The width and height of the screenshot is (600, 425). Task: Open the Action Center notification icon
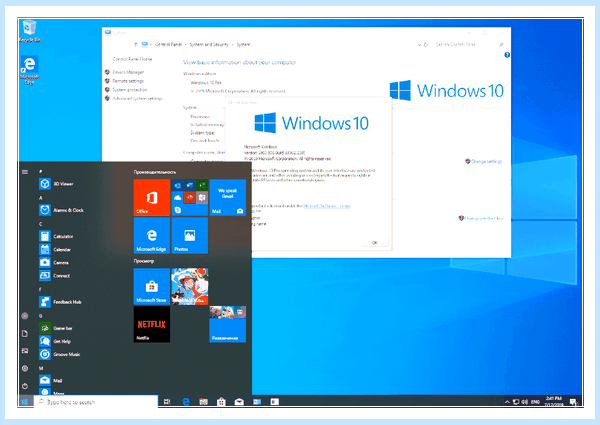point(573,402)
